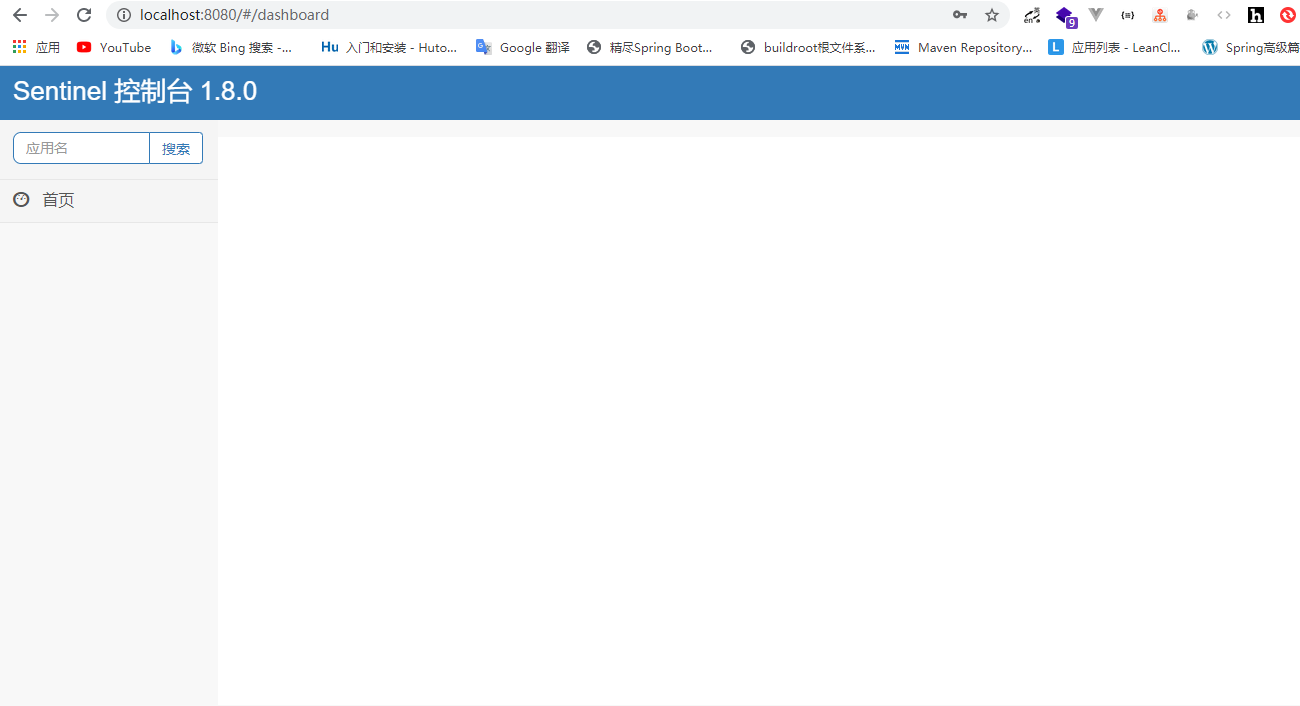Open the black 'h' extension icon
This screenshot has height=706, width=1300.
point(1256,15)
